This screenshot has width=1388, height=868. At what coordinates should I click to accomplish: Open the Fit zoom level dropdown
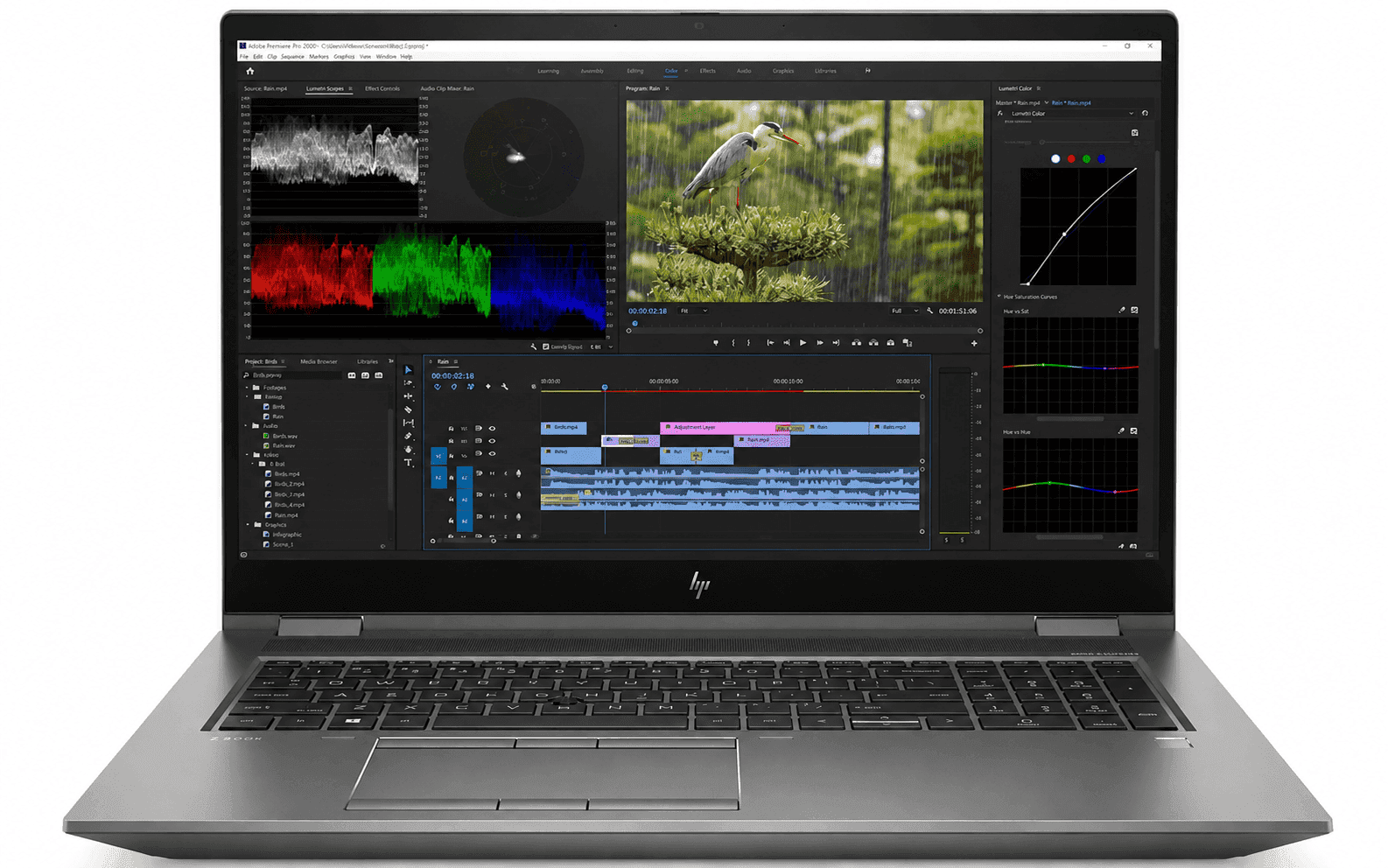point(694,311)
